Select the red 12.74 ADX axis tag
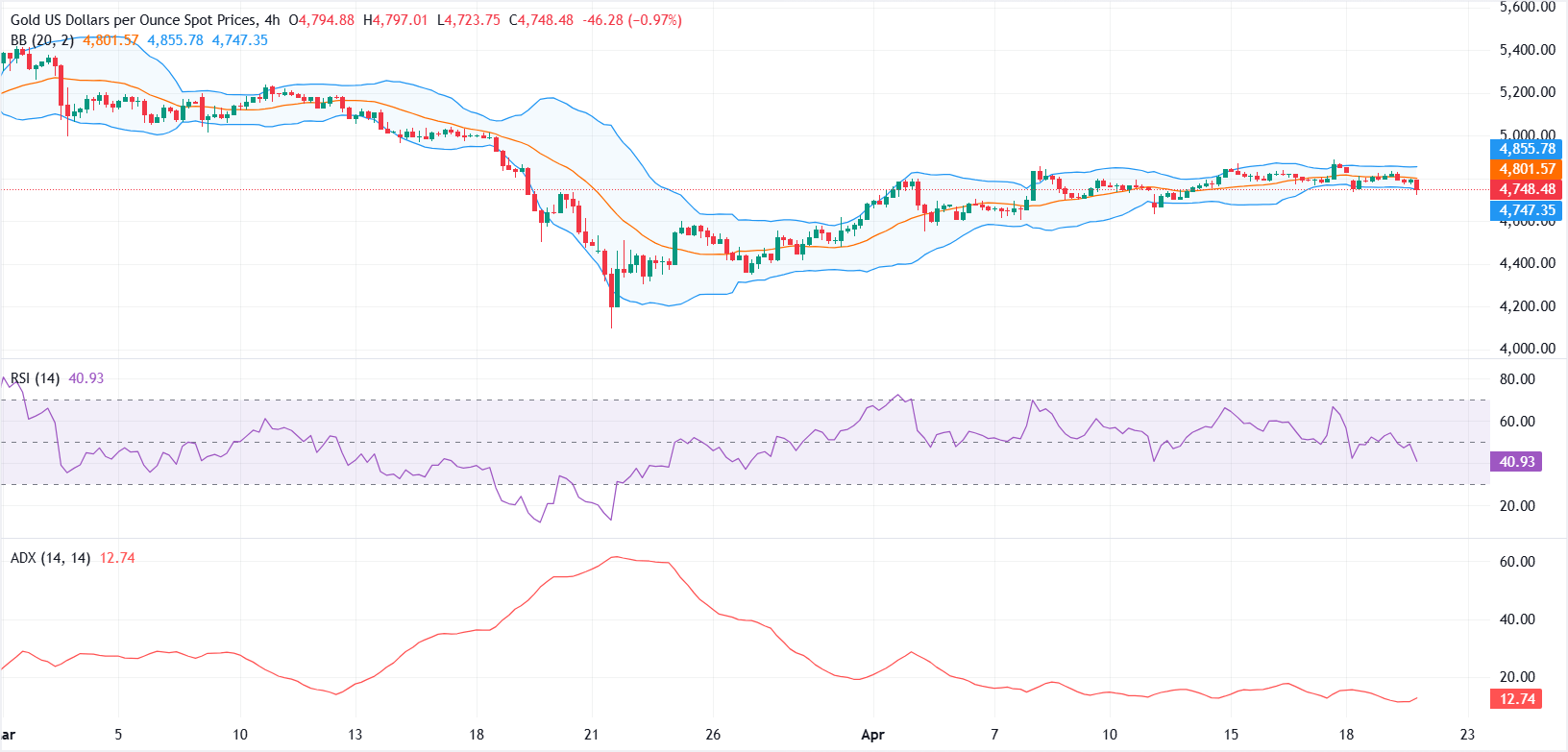Screen dimensions: 1568x752 (1516, 699)
